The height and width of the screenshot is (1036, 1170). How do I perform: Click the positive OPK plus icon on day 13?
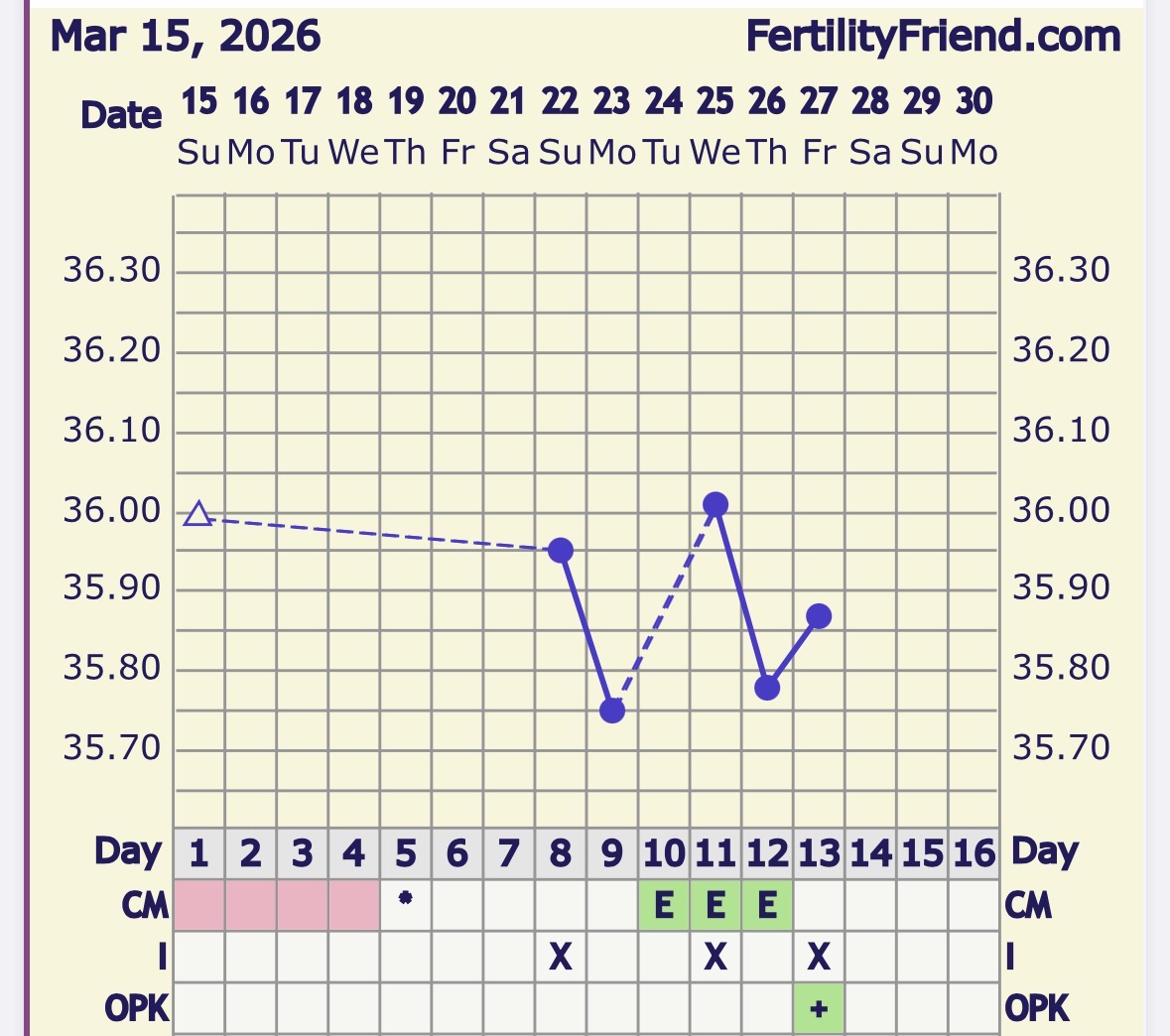tap(819, 1008)
